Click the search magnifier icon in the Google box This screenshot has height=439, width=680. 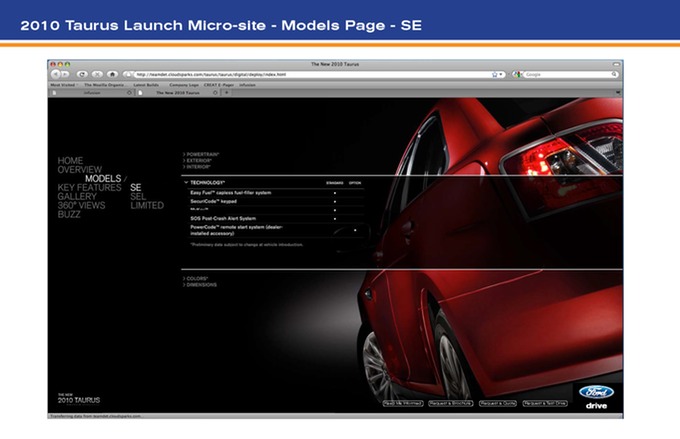614,75
